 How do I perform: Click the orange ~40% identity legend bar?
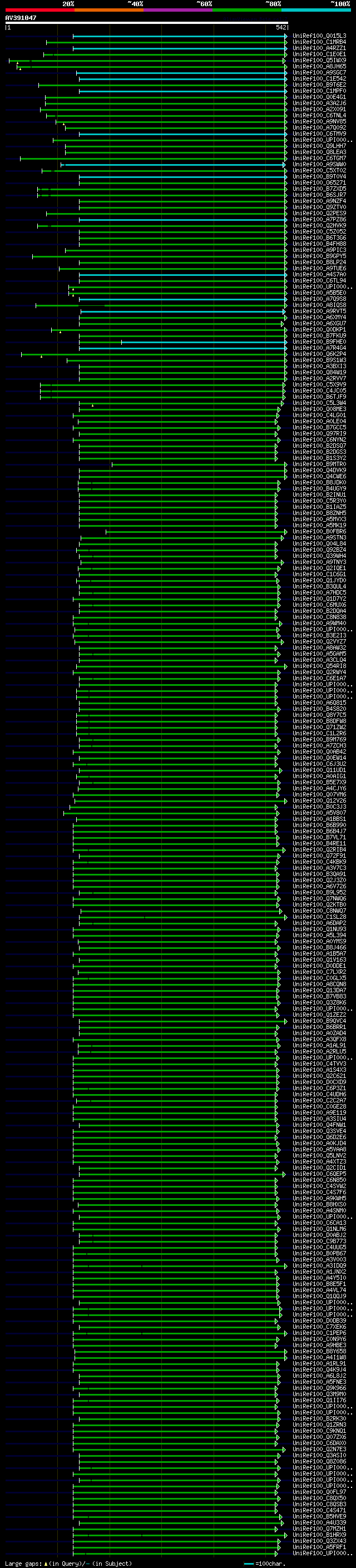pyautogui.click(x=109, y=10)
